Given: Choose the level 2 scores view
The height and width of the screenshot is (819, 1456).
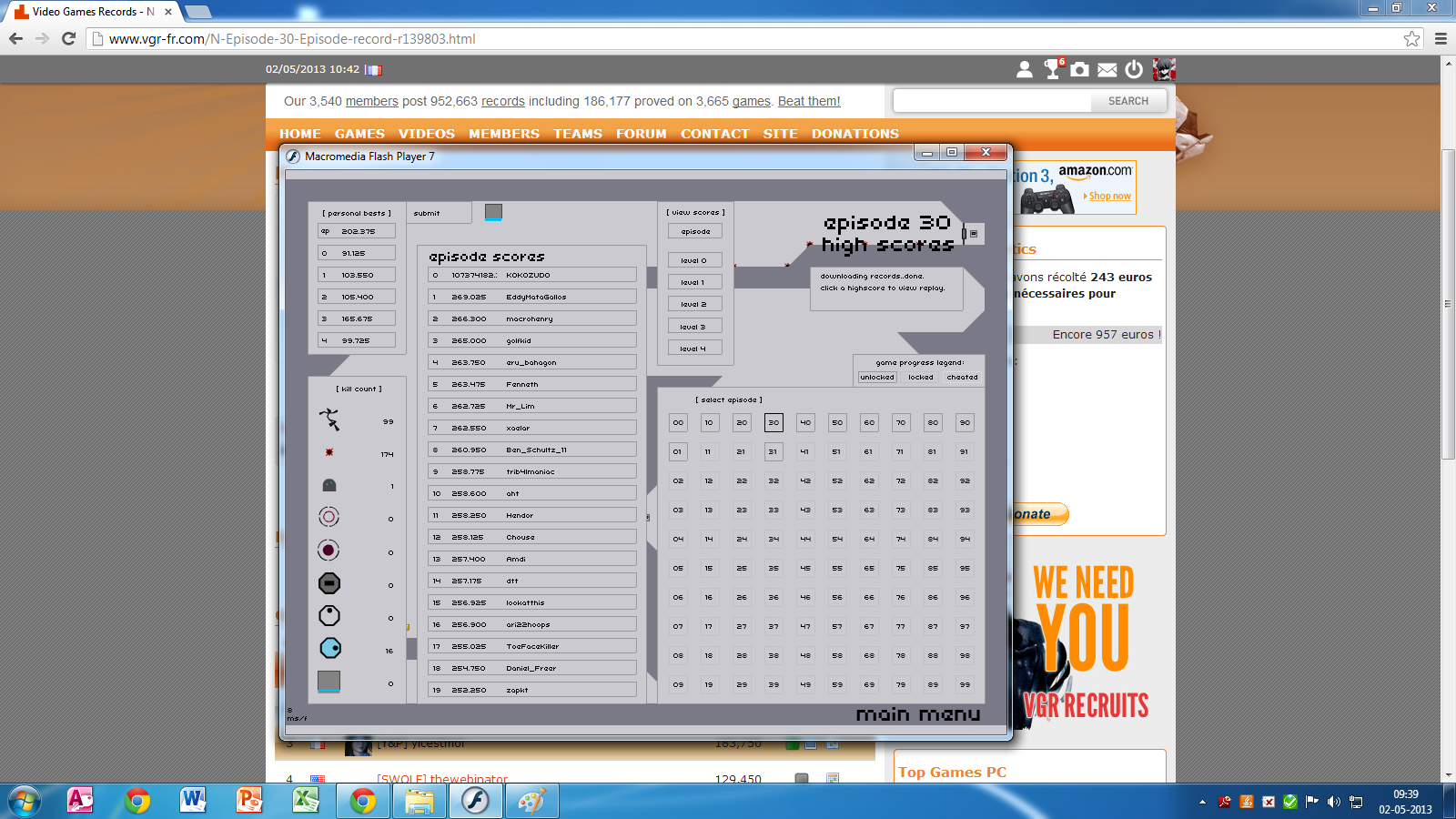Looking at the screenshot, I should [x=694, y=304].
